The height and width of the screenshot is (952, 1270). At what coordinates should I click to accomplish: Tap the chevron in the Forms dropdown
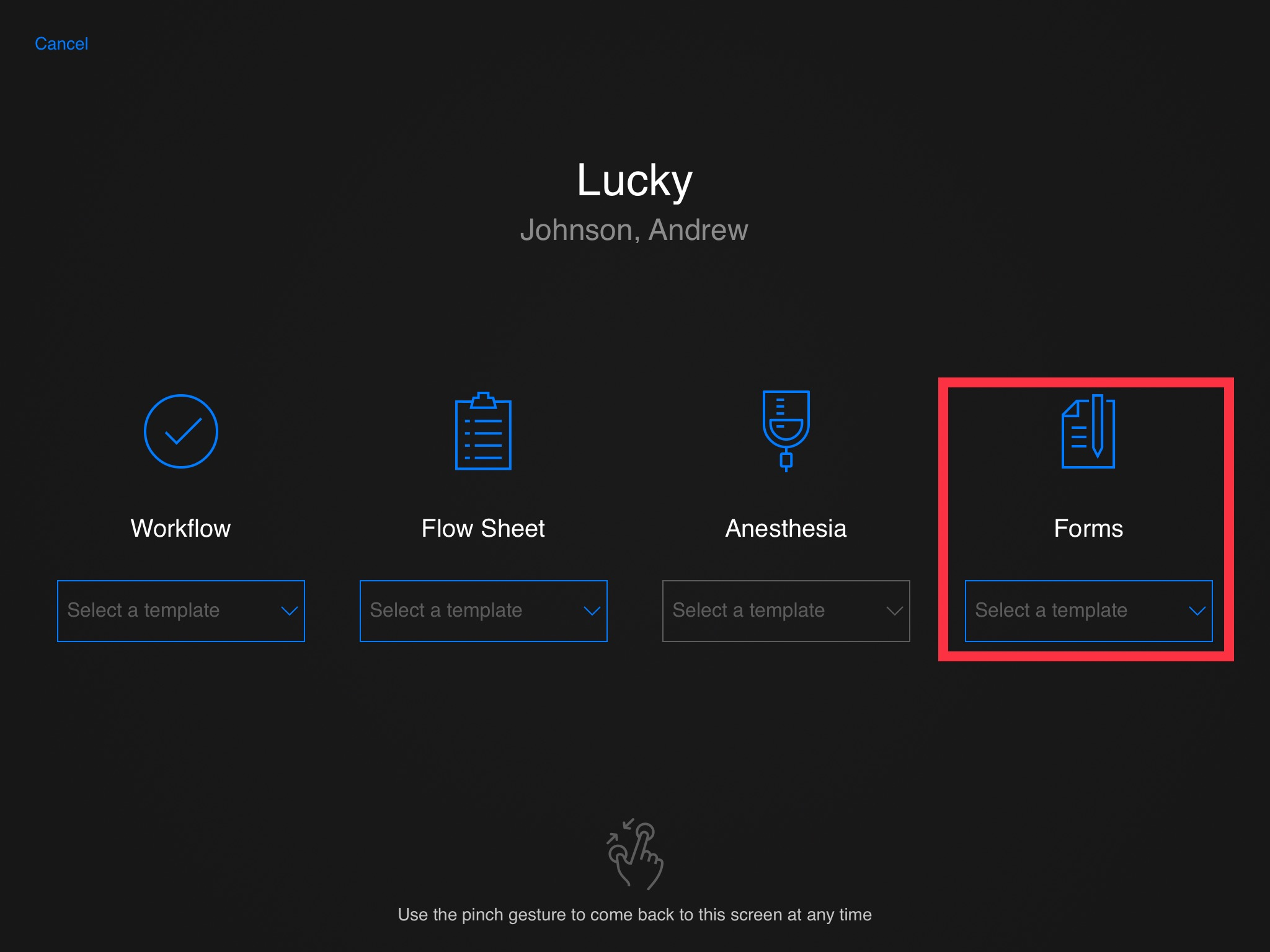[x=1197, y=611]
